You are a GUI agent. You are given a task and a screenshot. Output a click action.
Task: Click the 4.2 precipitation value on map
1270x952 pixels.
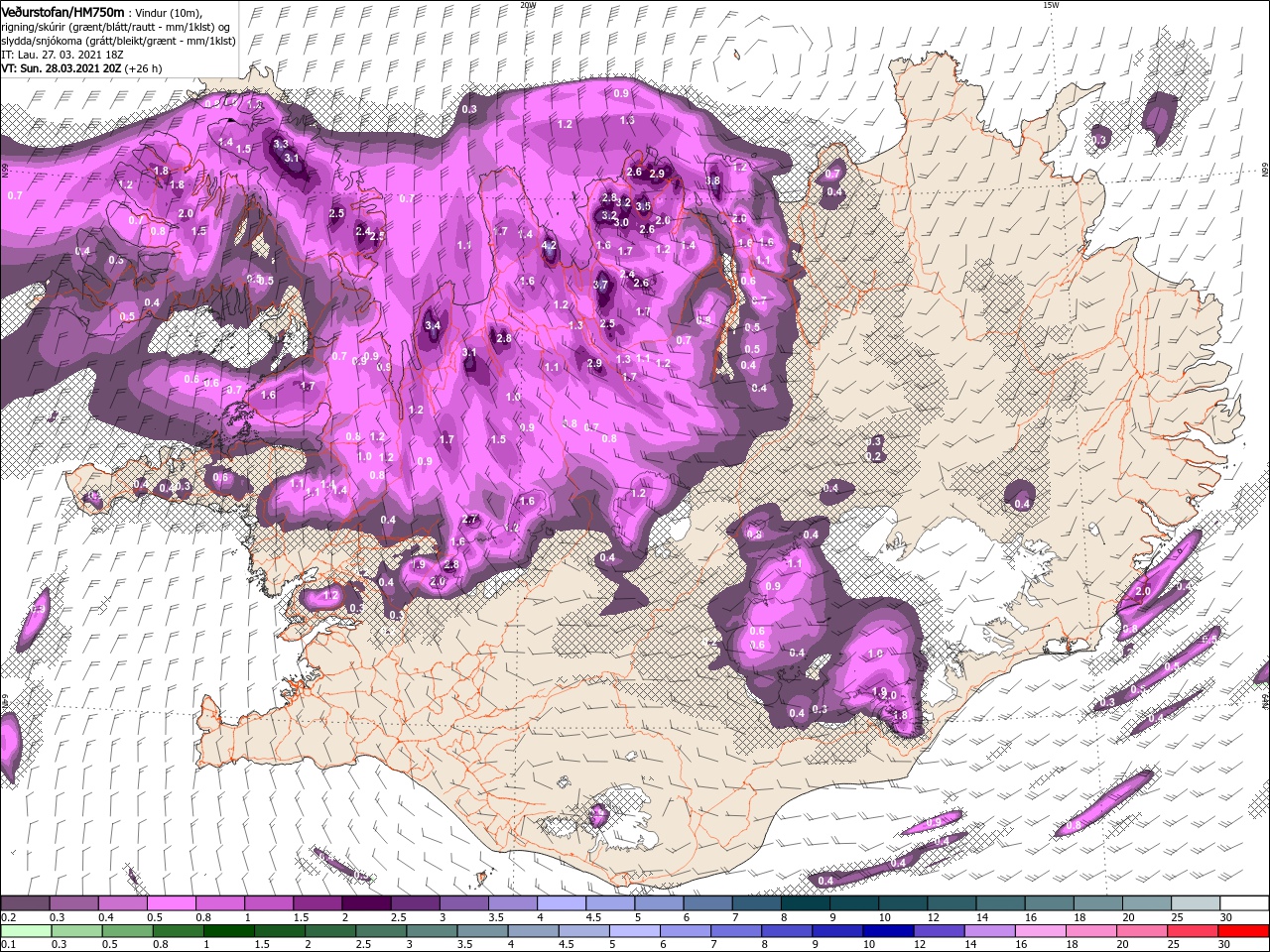549,246
